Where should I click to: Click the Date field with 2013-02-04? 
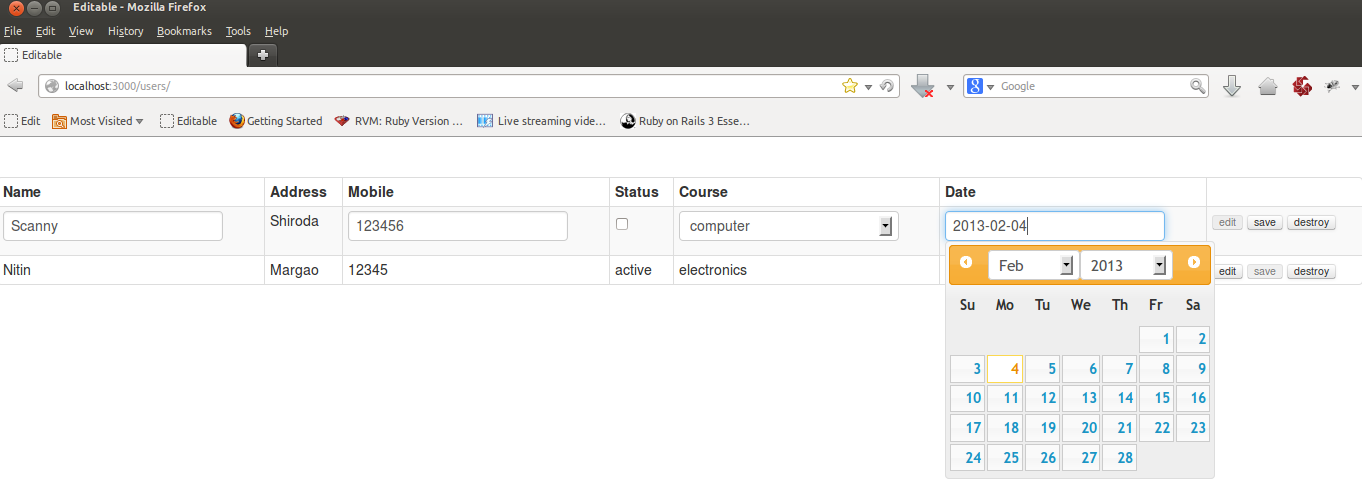click(x=1055, y=226)
